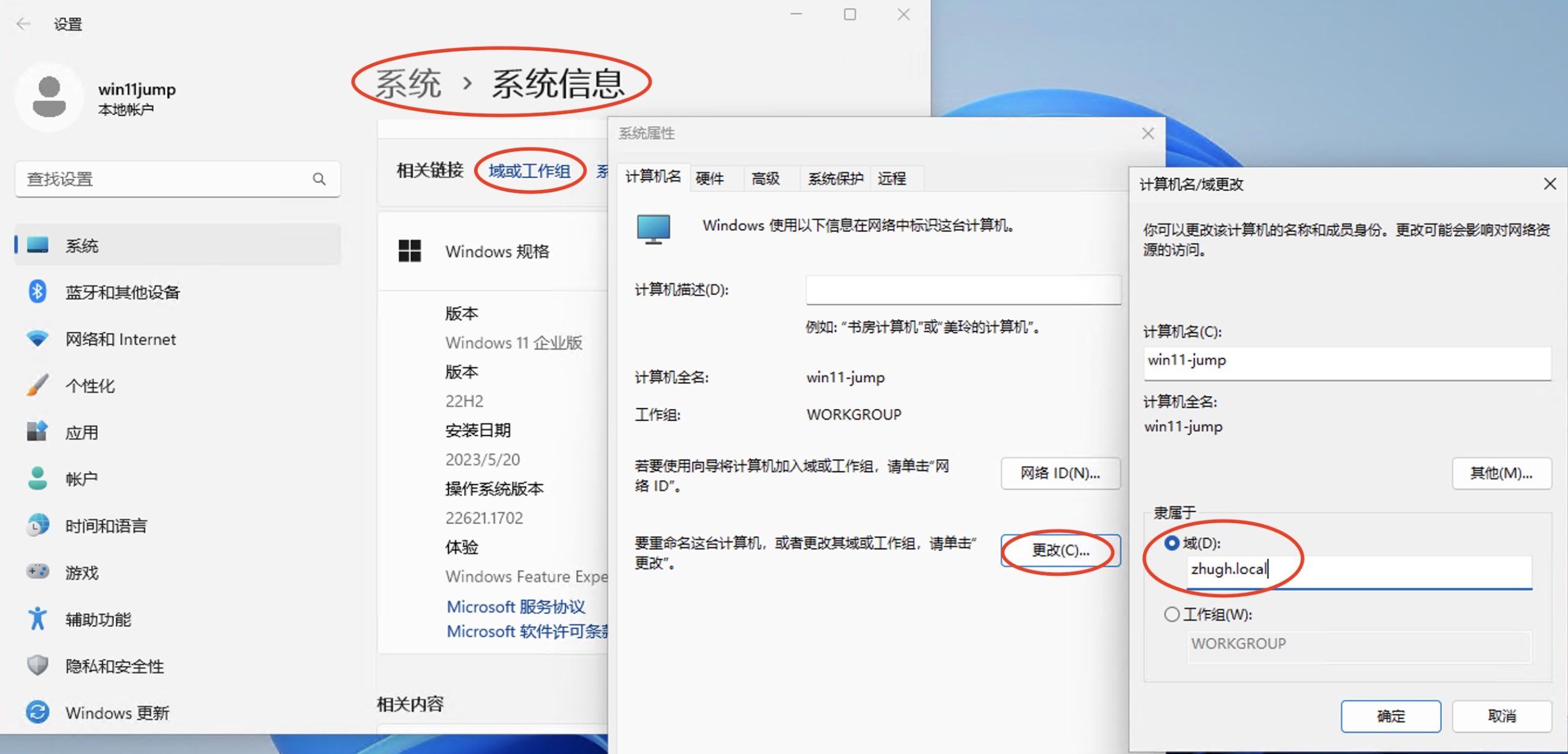Click the Windows 11 企业版 text
The image size is (1568, 754).
(514, 342)
